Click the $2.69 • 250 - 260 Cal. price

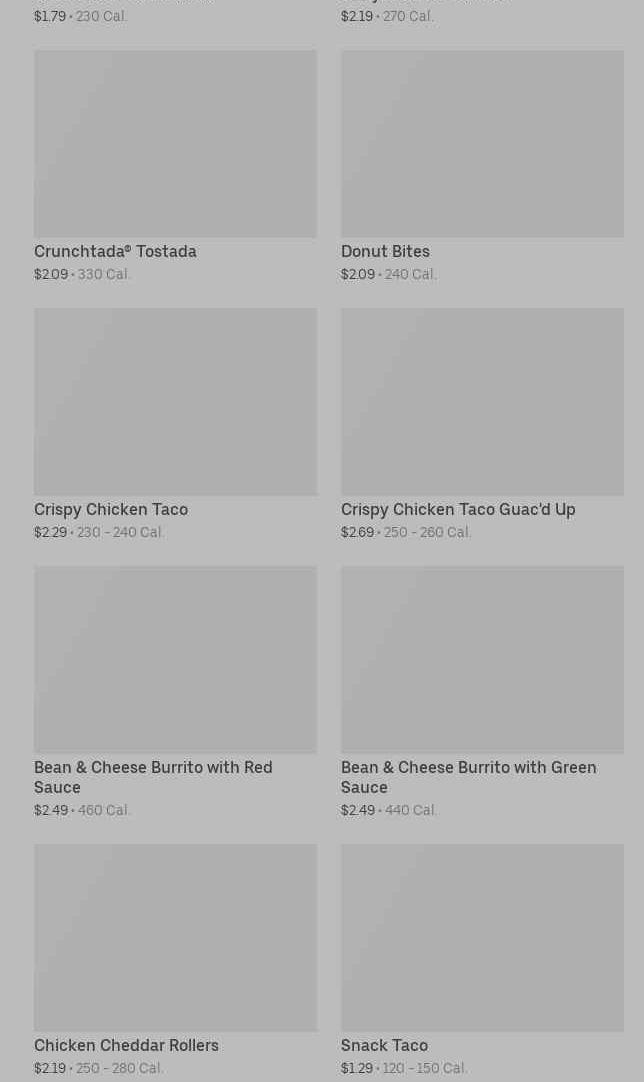pyautogui.click(x=406, y=533)
